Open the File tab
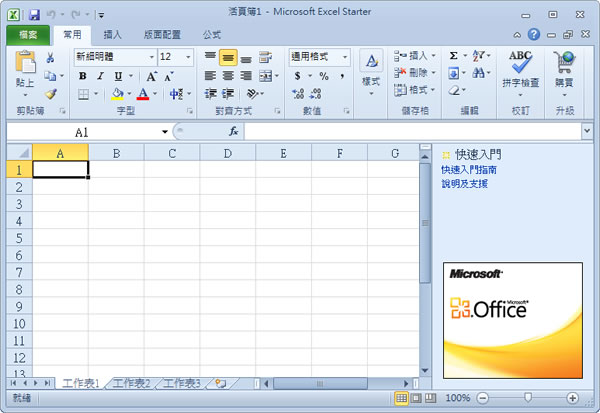 [x=28, y=35]
